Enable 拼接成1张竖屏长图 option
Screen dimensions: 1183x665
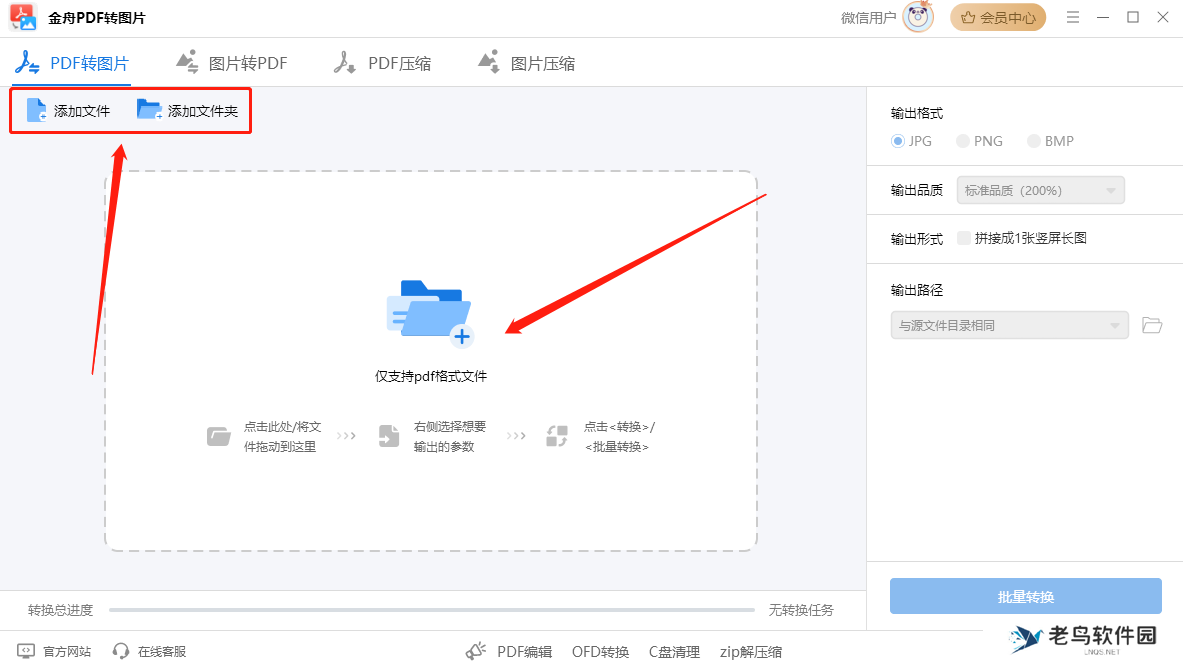963,238
